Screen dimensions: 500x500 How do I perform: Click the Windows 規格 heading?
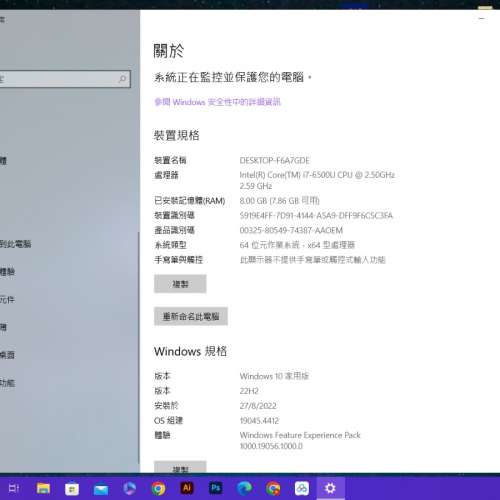click(190, 351)
